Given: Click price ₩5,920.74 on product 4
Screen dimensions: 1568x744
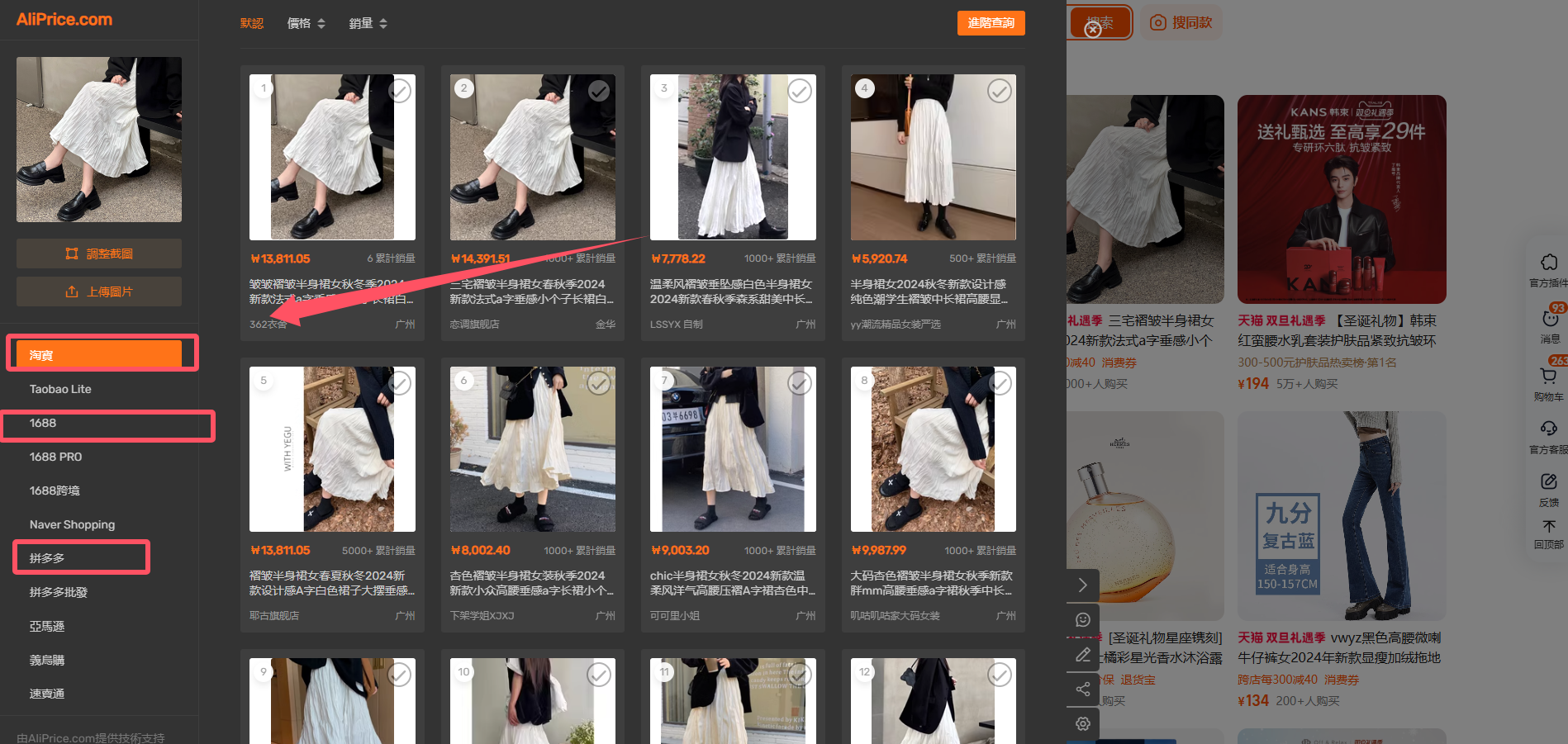Looking at the screenshot, I should tap(879, 258).
